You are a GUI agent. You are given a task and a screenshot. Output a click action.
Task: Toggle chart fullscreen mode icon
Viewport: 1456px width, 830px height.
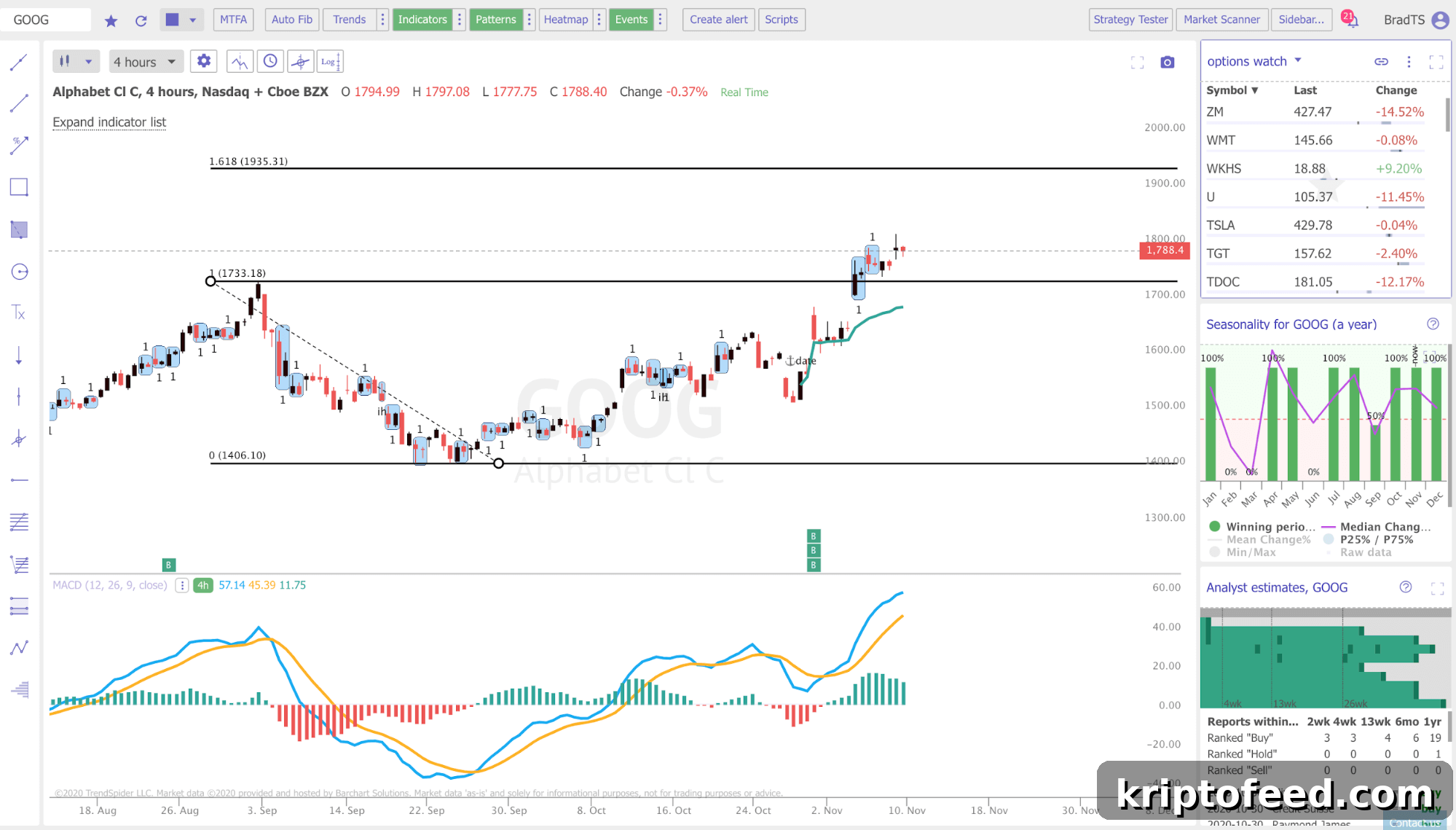(x=1137, y=63)
